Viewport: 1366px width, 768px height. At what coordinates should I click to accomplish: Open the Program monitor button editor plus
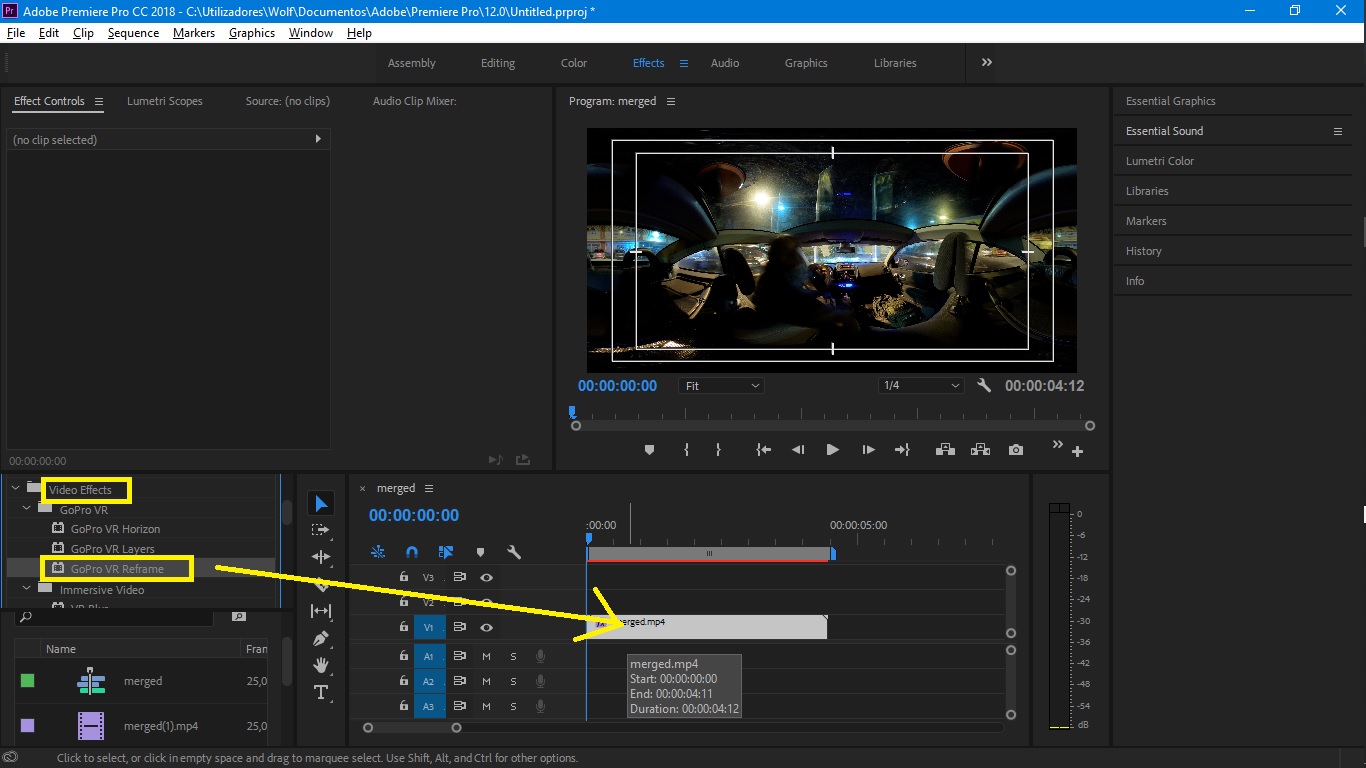pos(1078,452)
